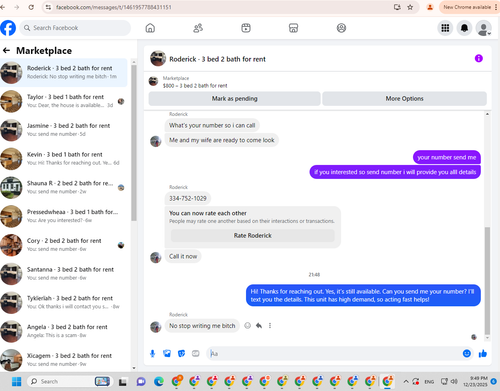The image size is (500, 391).
Task: Open Tykleriah 3 bed 2 bath chat
Action: click(x=64, y=302)
